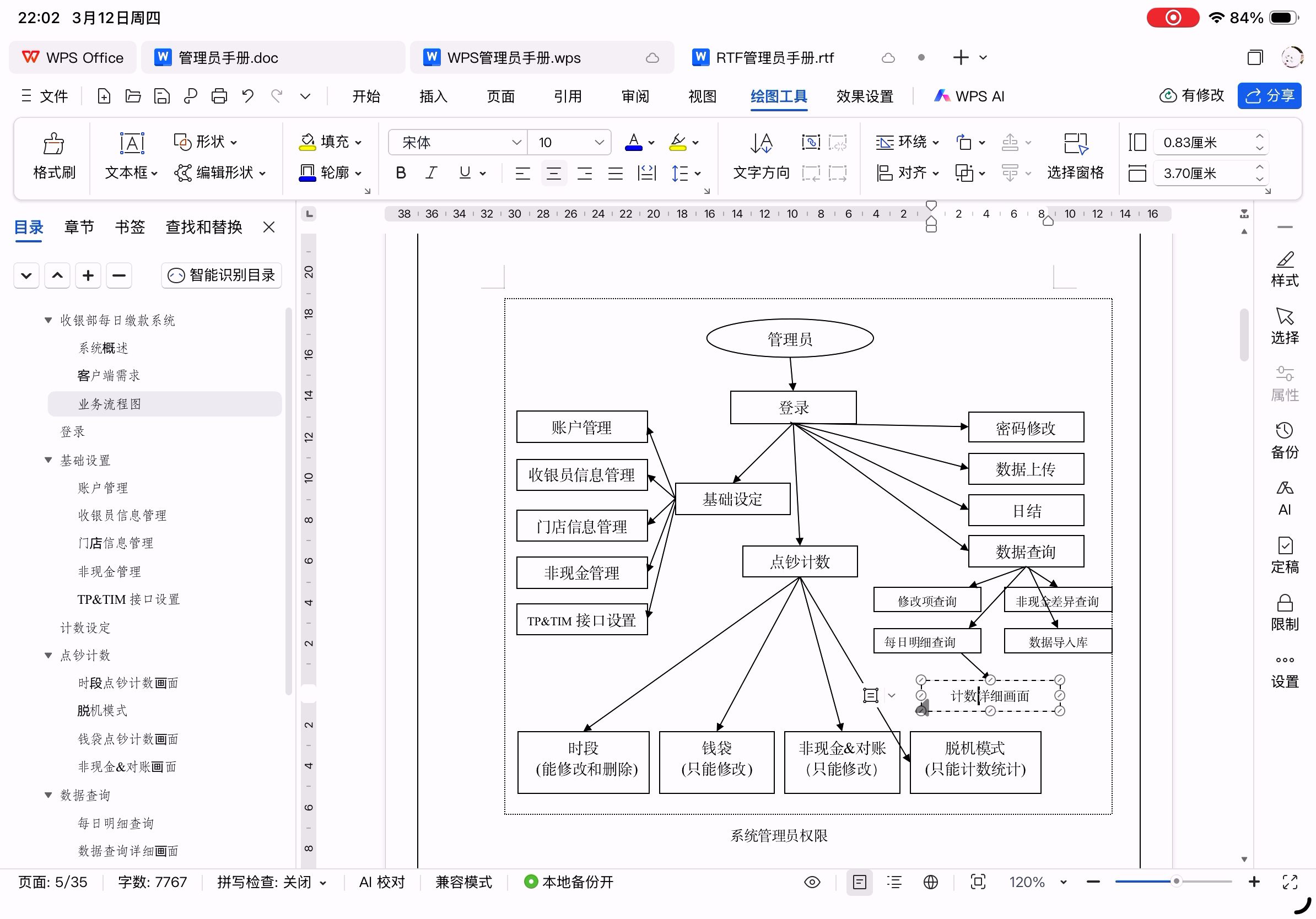Collapse the 基础设置 tree node
1316x919 pixels.
coord(48,460)
